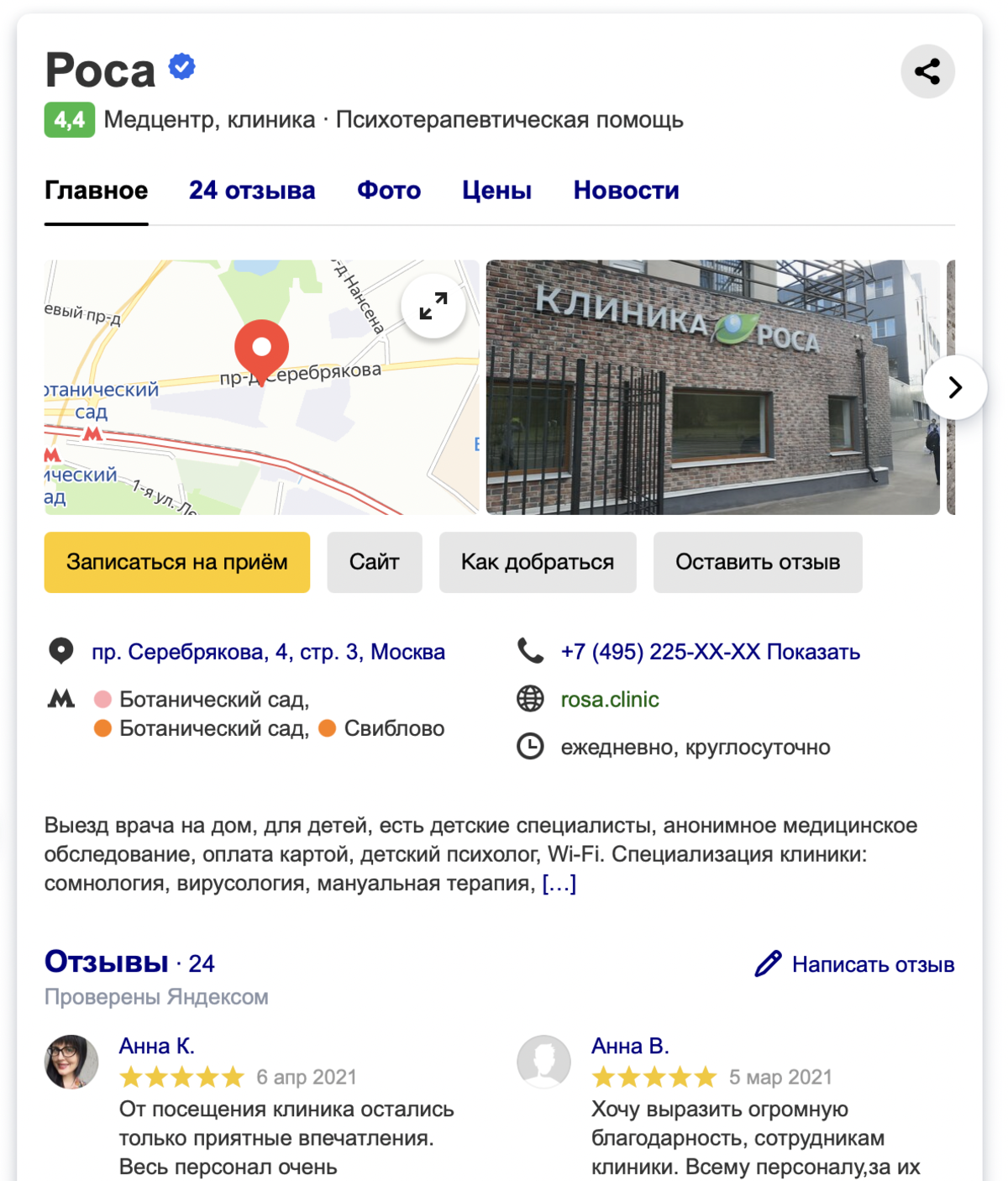Click the phone handset icon

click(530, 651)
